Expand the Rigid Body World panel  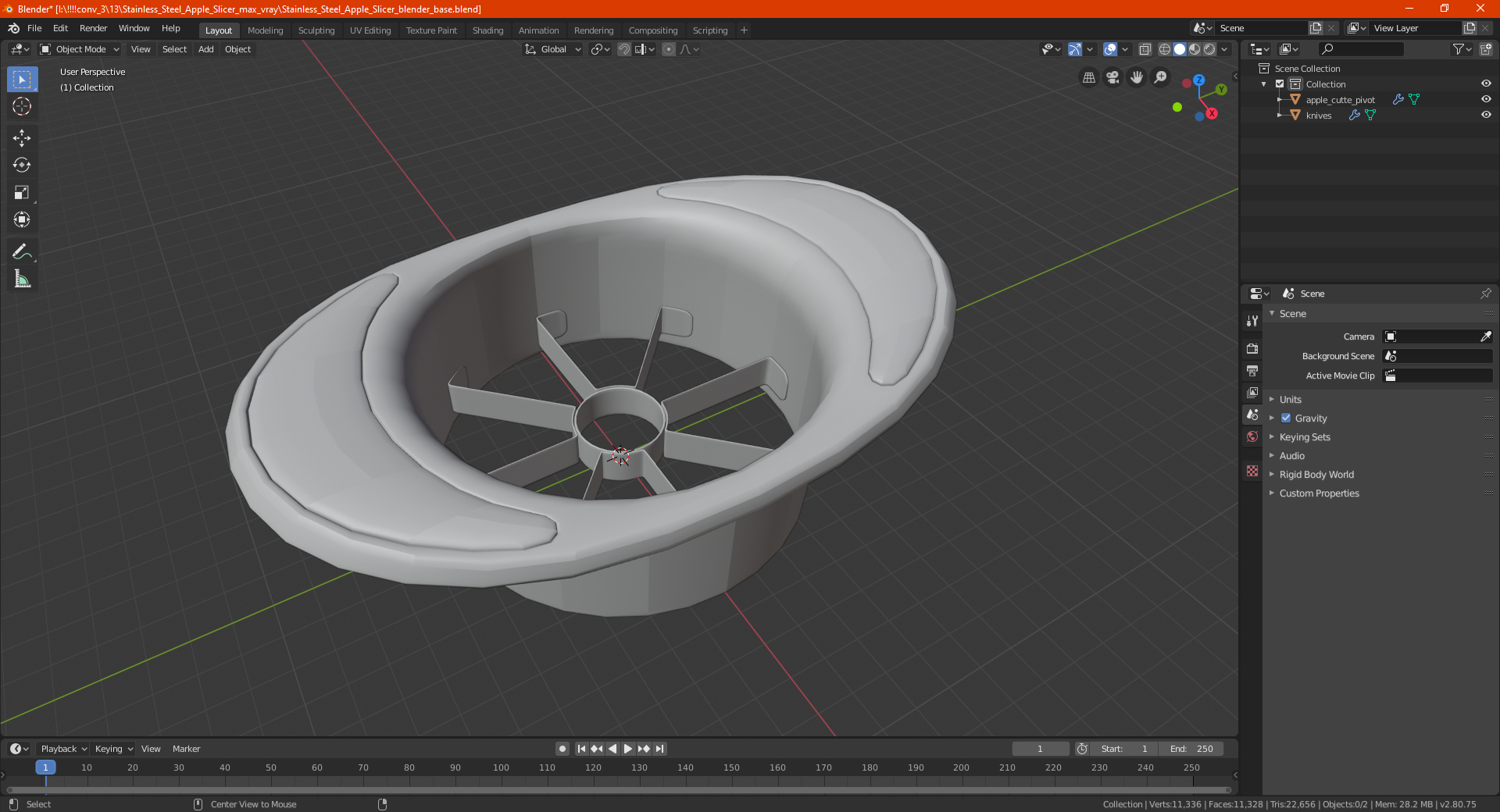pos(1316,474)
